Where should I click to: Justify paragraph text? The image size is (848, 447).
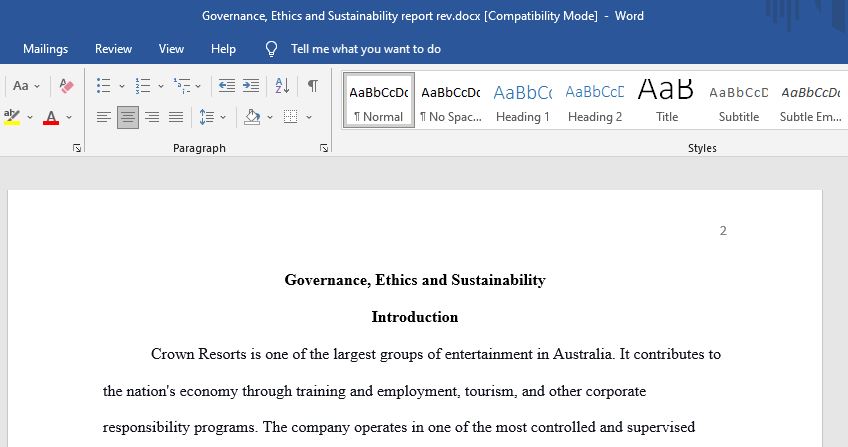pyautogui.click(x=176, y=117)
